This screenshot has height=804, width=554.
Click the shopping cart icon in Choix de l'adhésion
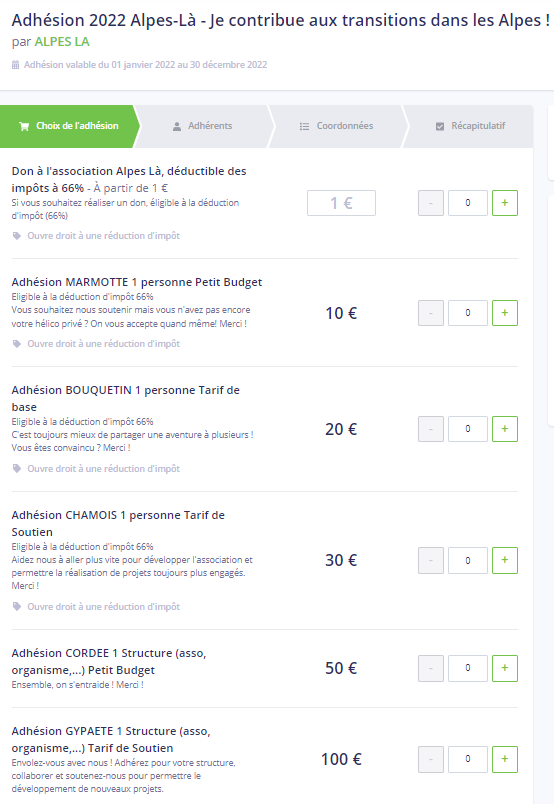pos(24,126)
